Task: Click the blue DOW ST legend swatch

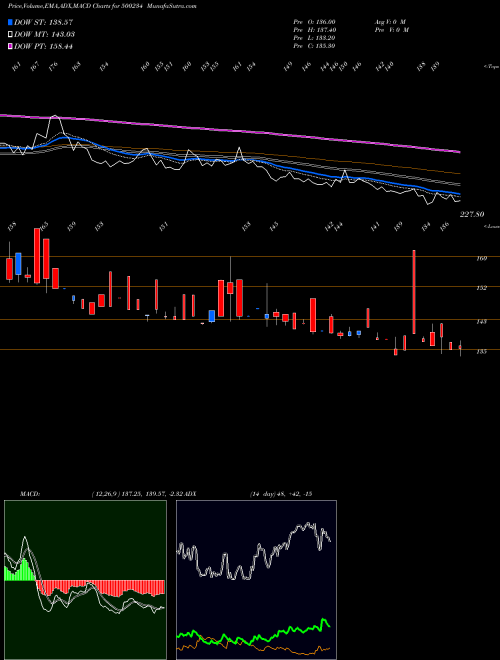Action: [10, 22]
